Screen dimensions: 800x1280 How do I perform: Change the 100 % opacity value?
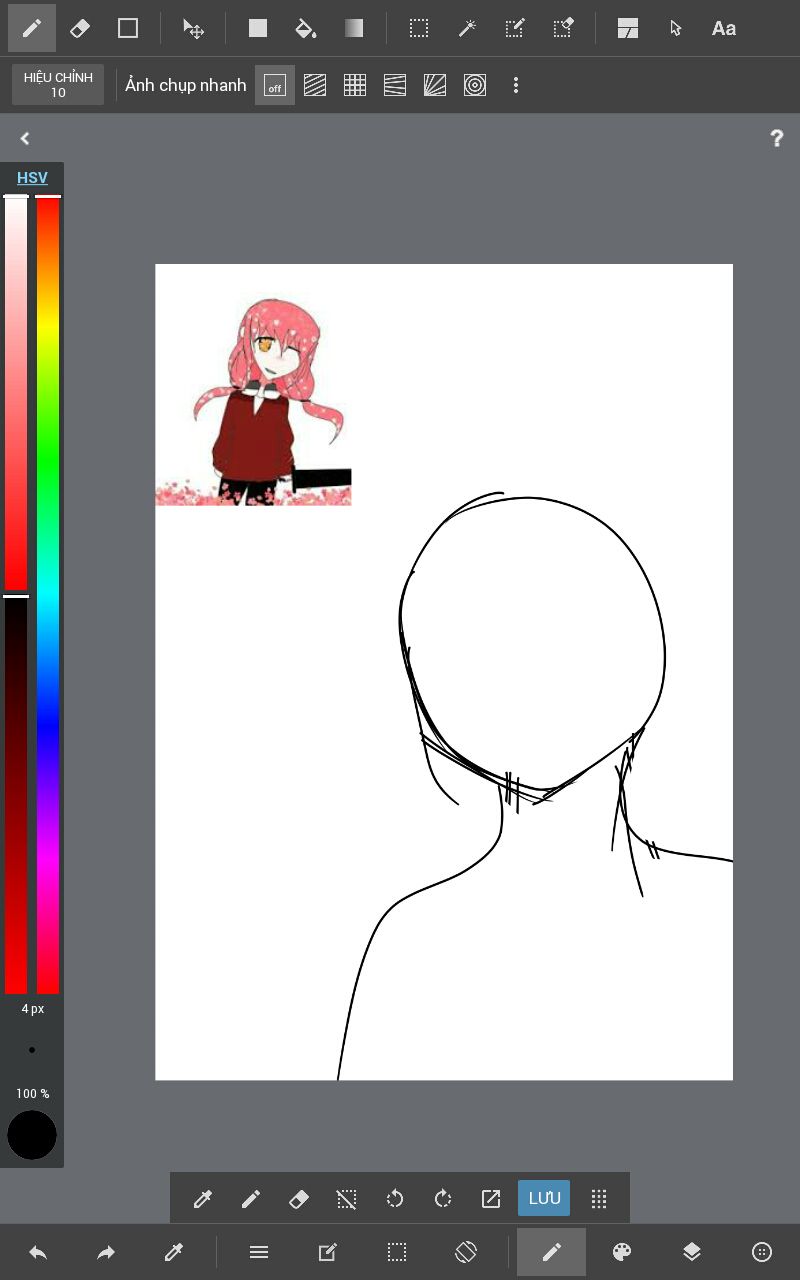pyautogui.click(x=32, y=1094)
